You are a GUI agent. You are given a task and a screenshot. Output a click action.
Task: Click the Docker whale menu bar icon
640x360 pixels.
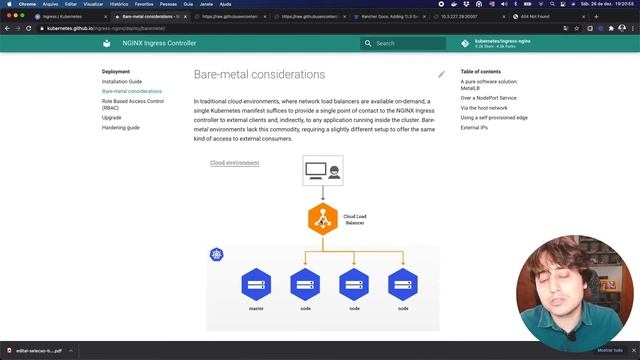[453, 4]
